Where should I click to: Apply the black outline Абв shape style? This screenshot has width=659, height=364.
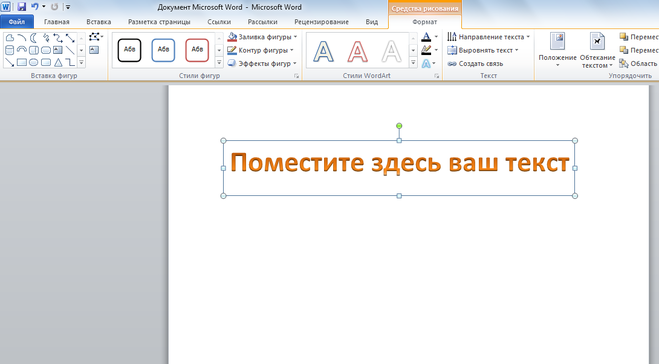point(129,50)
